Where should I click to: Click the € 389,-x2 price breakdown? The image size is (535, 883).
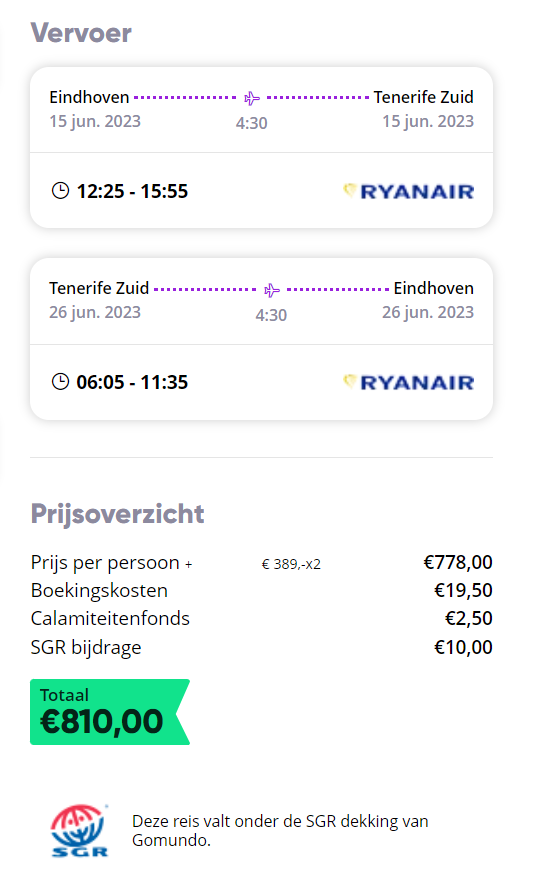tap(291, 564)
